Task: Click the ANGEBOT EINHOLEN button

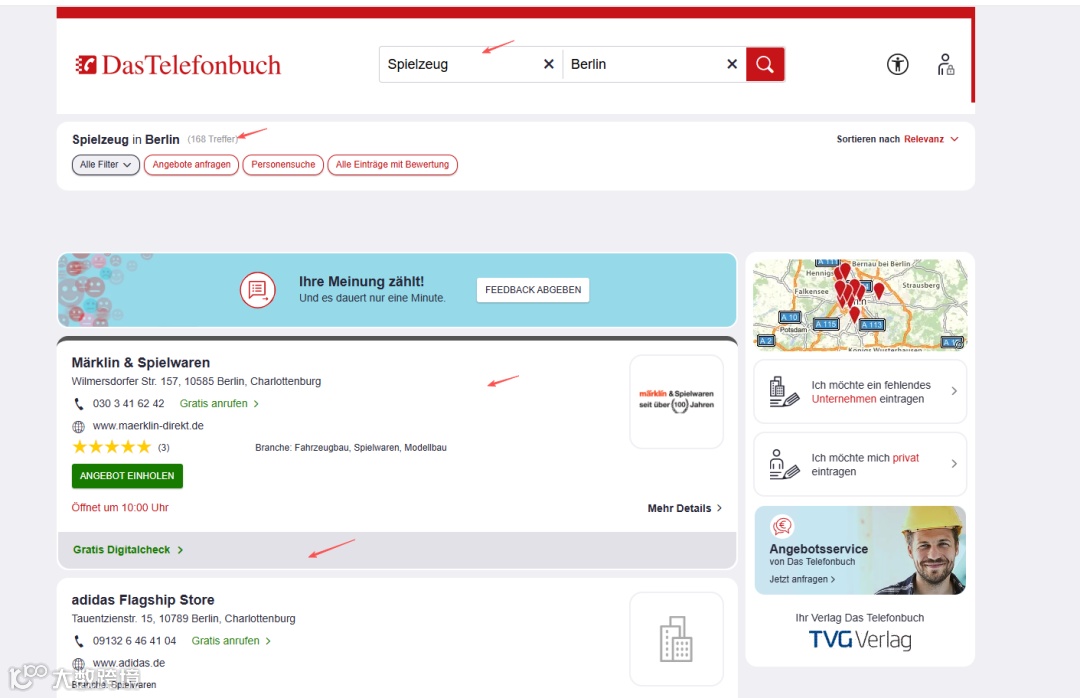Action: 127,476
